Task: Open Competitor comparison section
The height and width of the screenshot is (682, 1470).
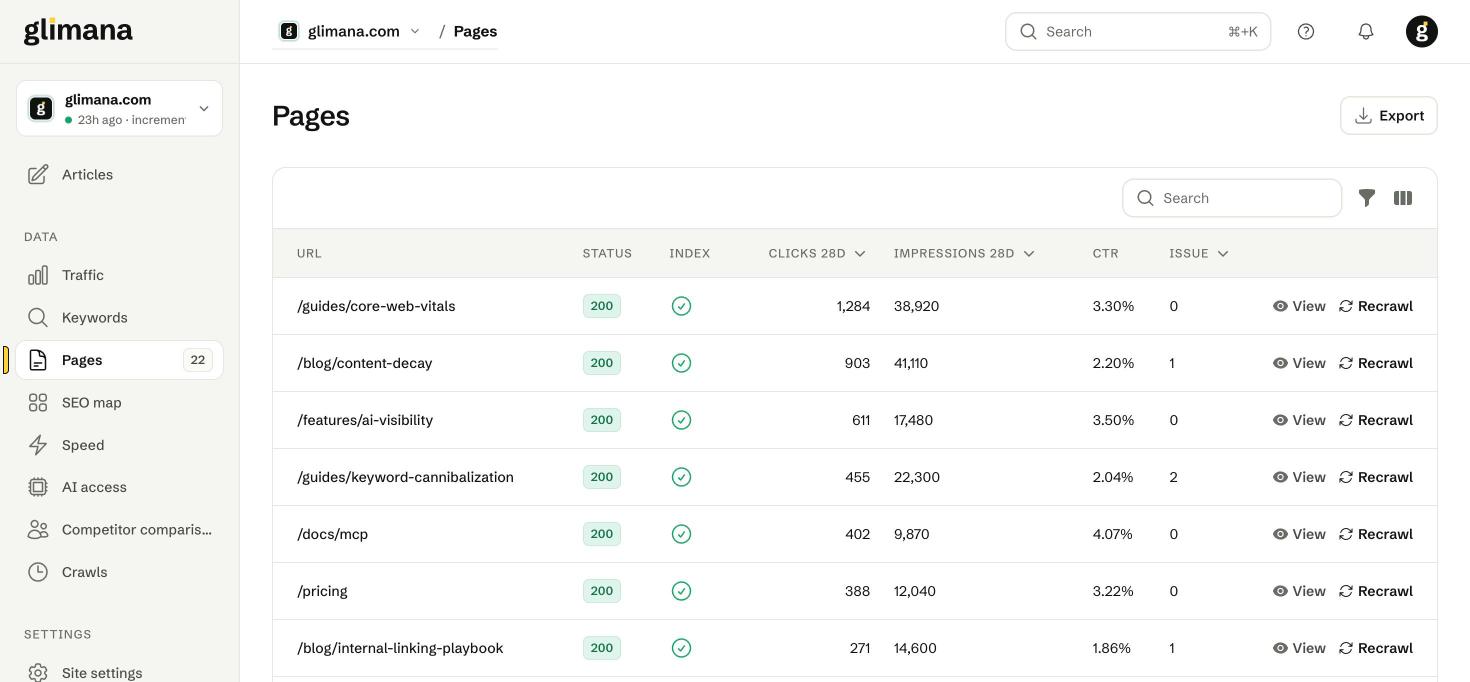Action: pos(119,530)
